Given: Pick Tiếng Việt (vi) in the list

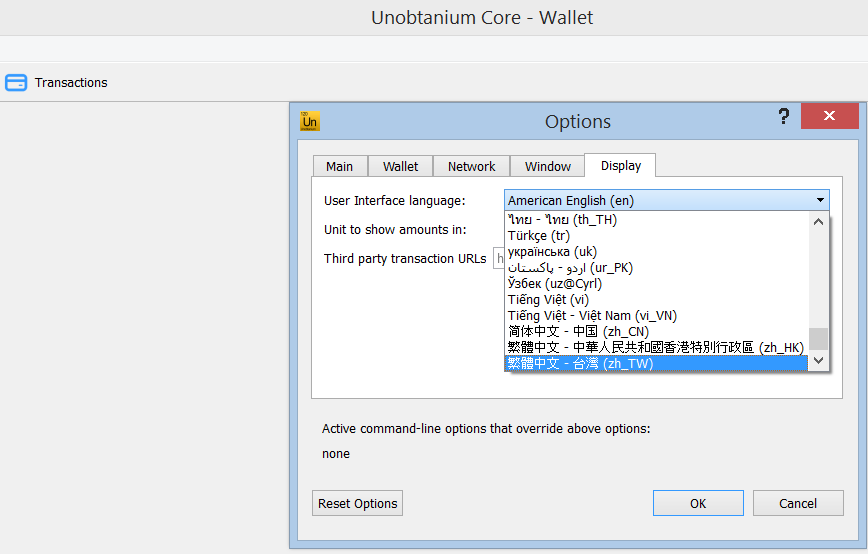Looking at the screenshot, I should 548,300.
